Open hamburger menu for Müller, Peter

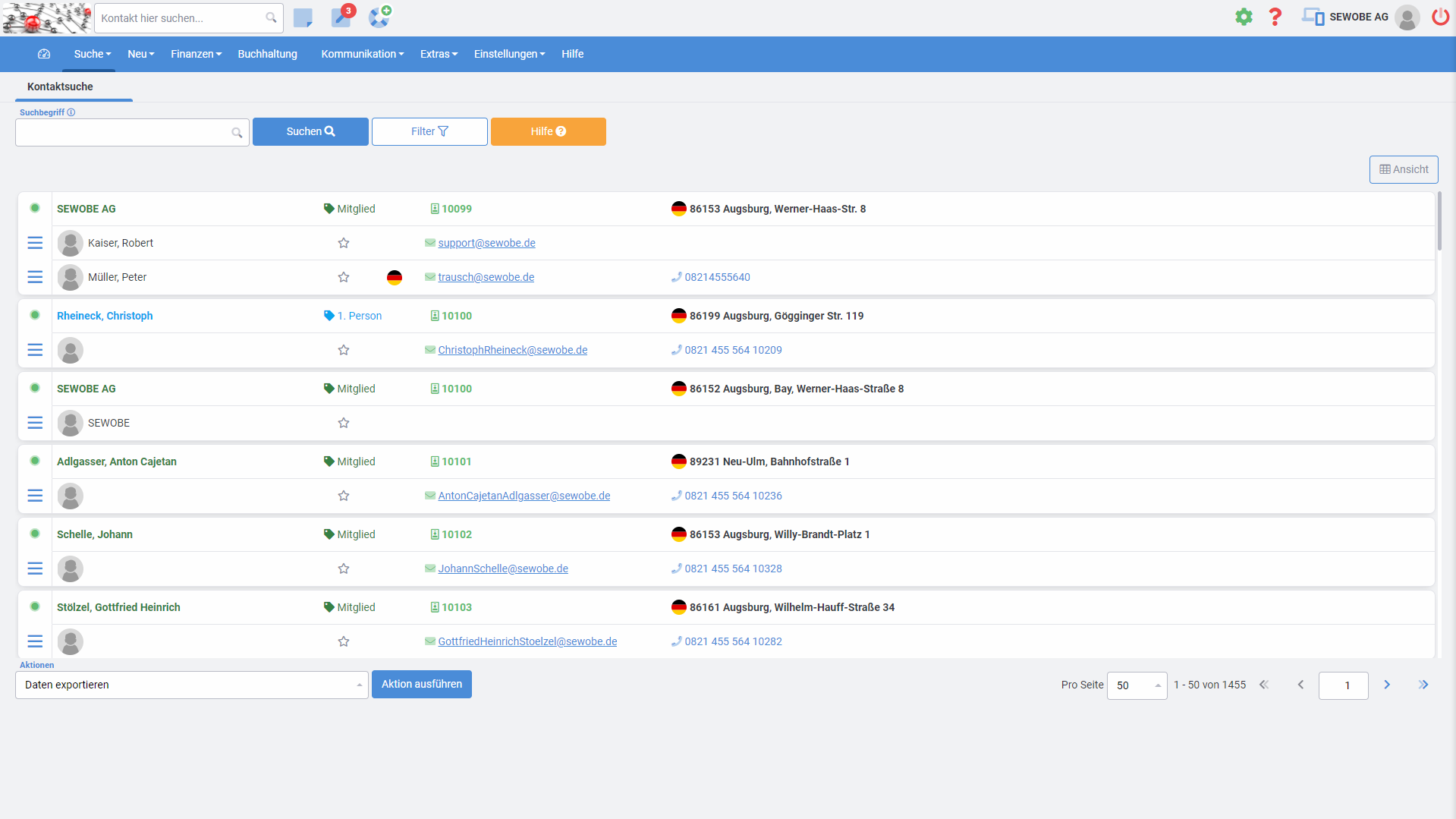35,277
